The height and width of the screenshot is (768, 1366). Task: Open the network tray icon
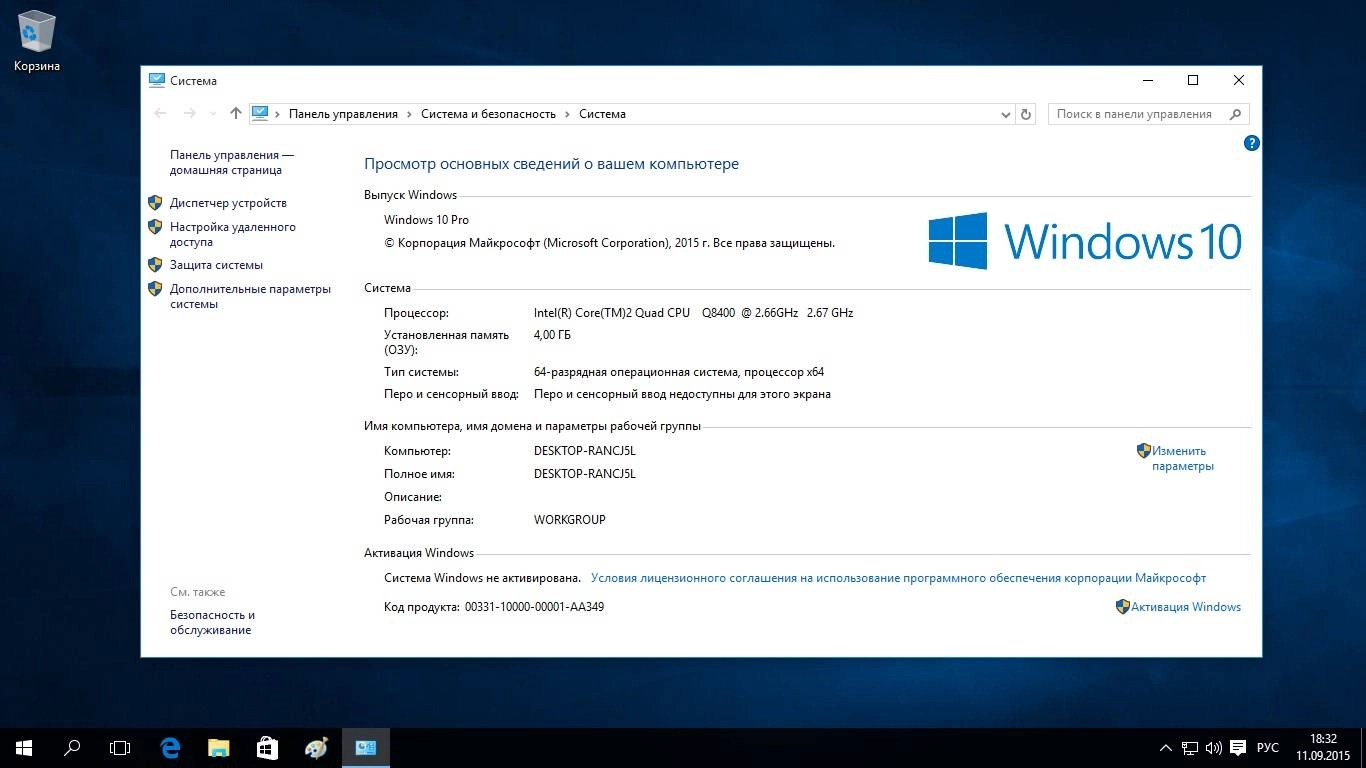click(x=1190, y=747)
